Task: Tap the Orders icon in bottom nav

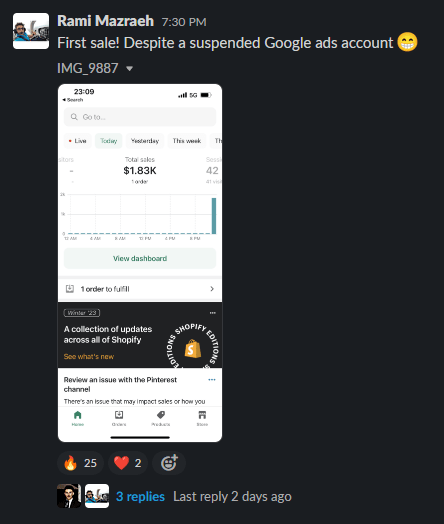Action: 119,418
